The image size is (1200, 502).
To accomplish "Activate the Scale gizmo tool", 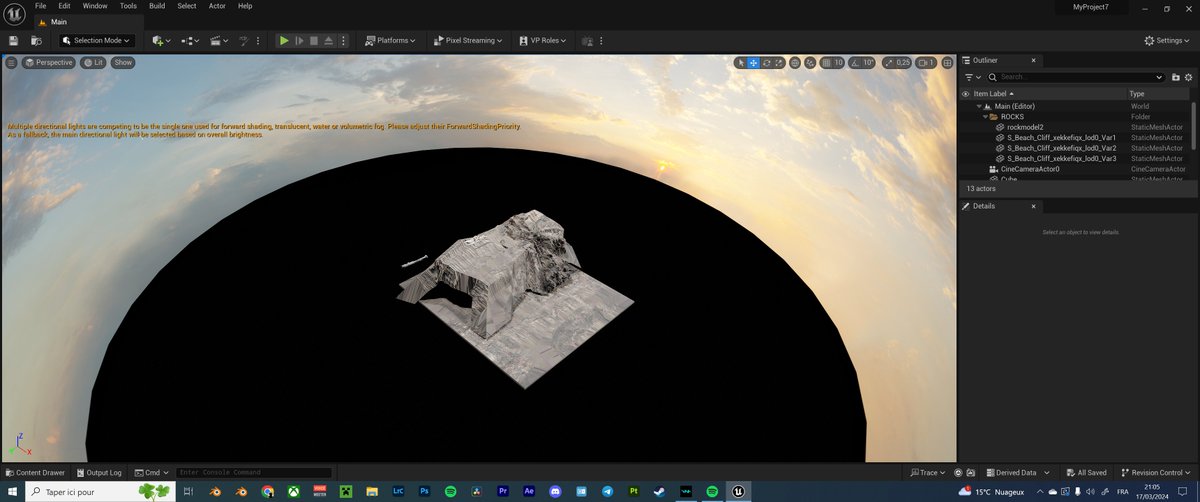I will point(778,62).
